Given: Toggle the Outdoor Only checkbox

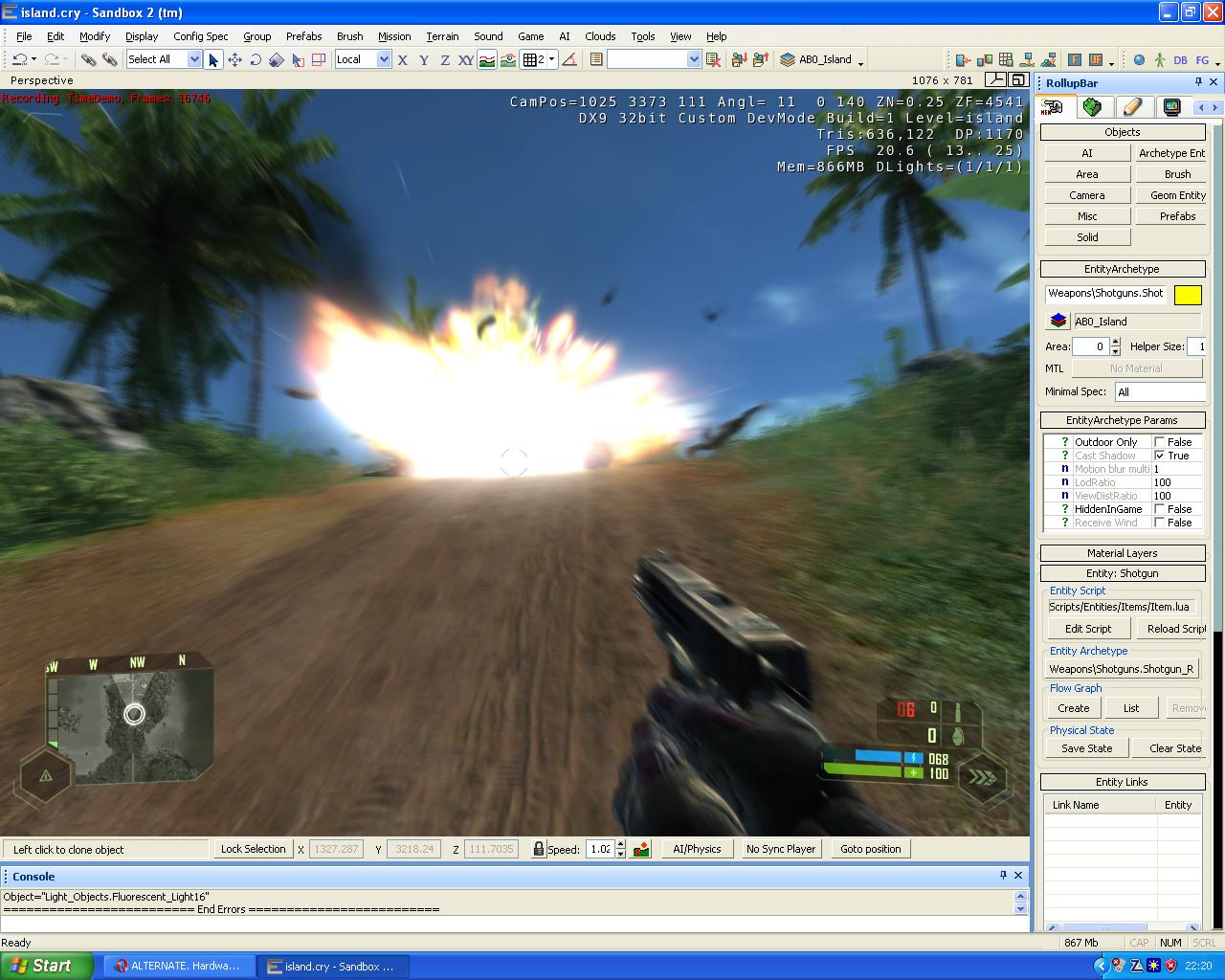Looking at the screenshot, I should click(1160, 442).
